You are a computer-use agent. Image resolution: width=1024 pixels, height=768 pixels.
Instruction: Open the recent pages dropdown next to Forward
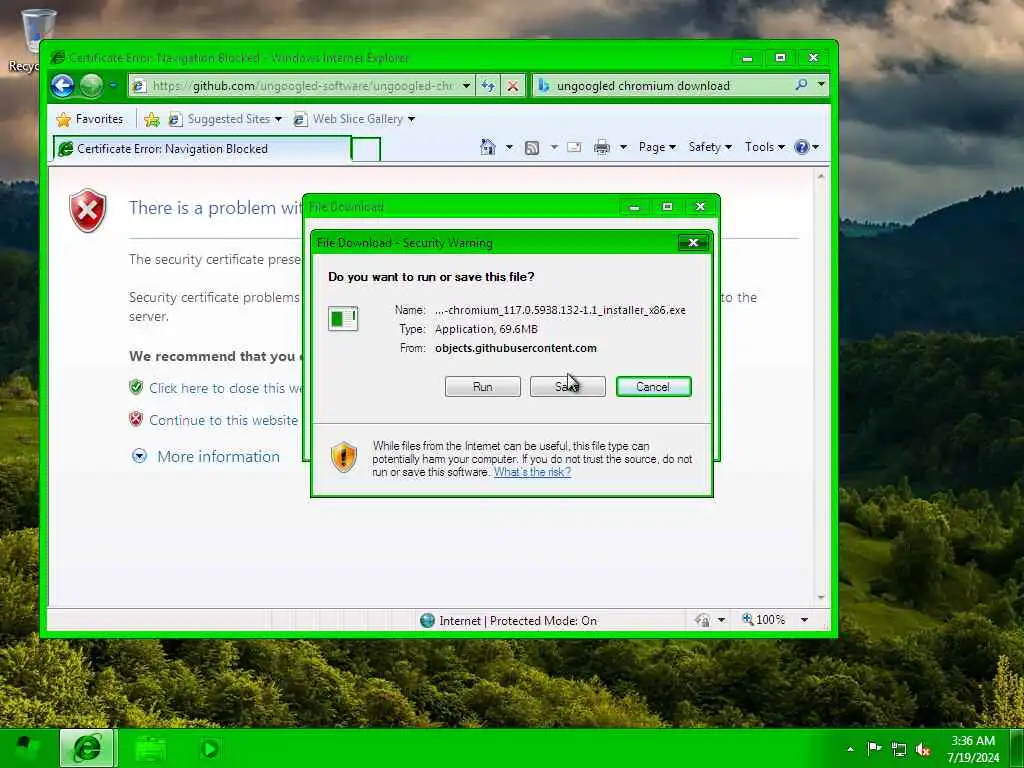tap(113, 86)
